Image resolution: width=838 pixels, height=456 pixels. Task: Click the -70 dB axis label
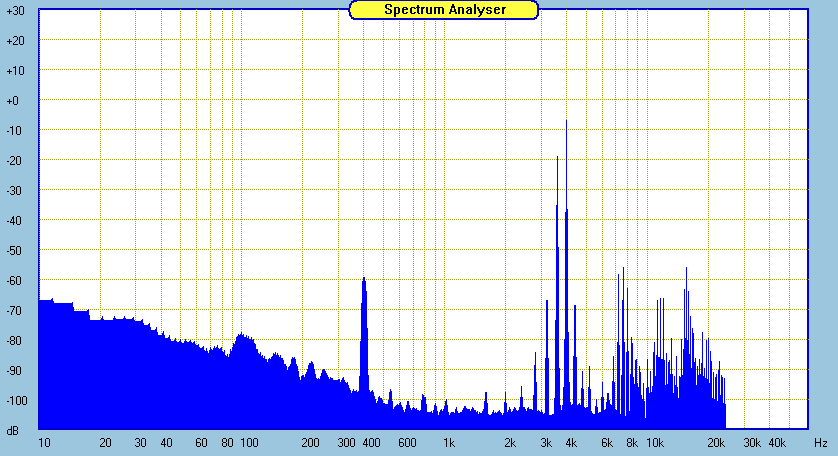(15, 310)
